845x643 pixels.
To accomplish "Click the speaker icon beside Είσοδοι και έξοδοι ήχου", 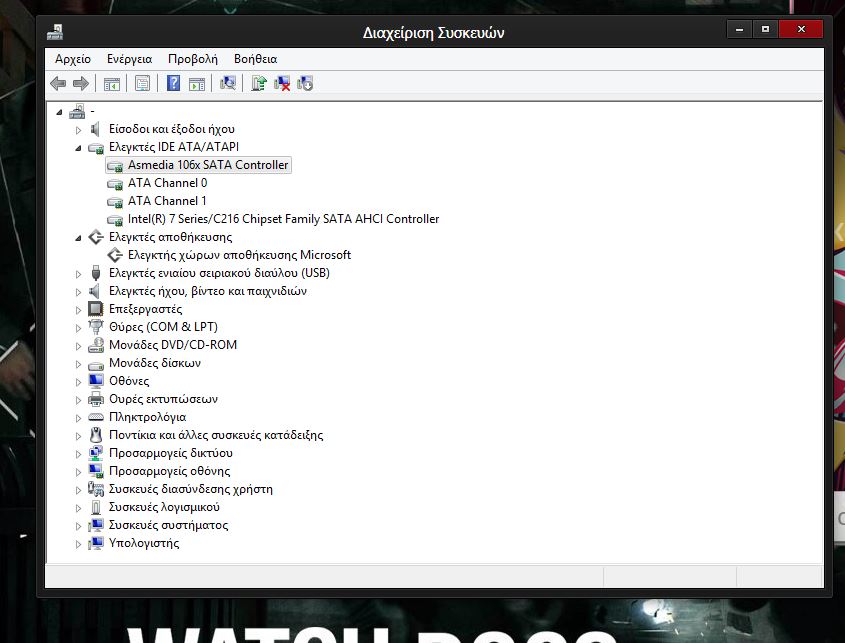I will pos(96,129).
